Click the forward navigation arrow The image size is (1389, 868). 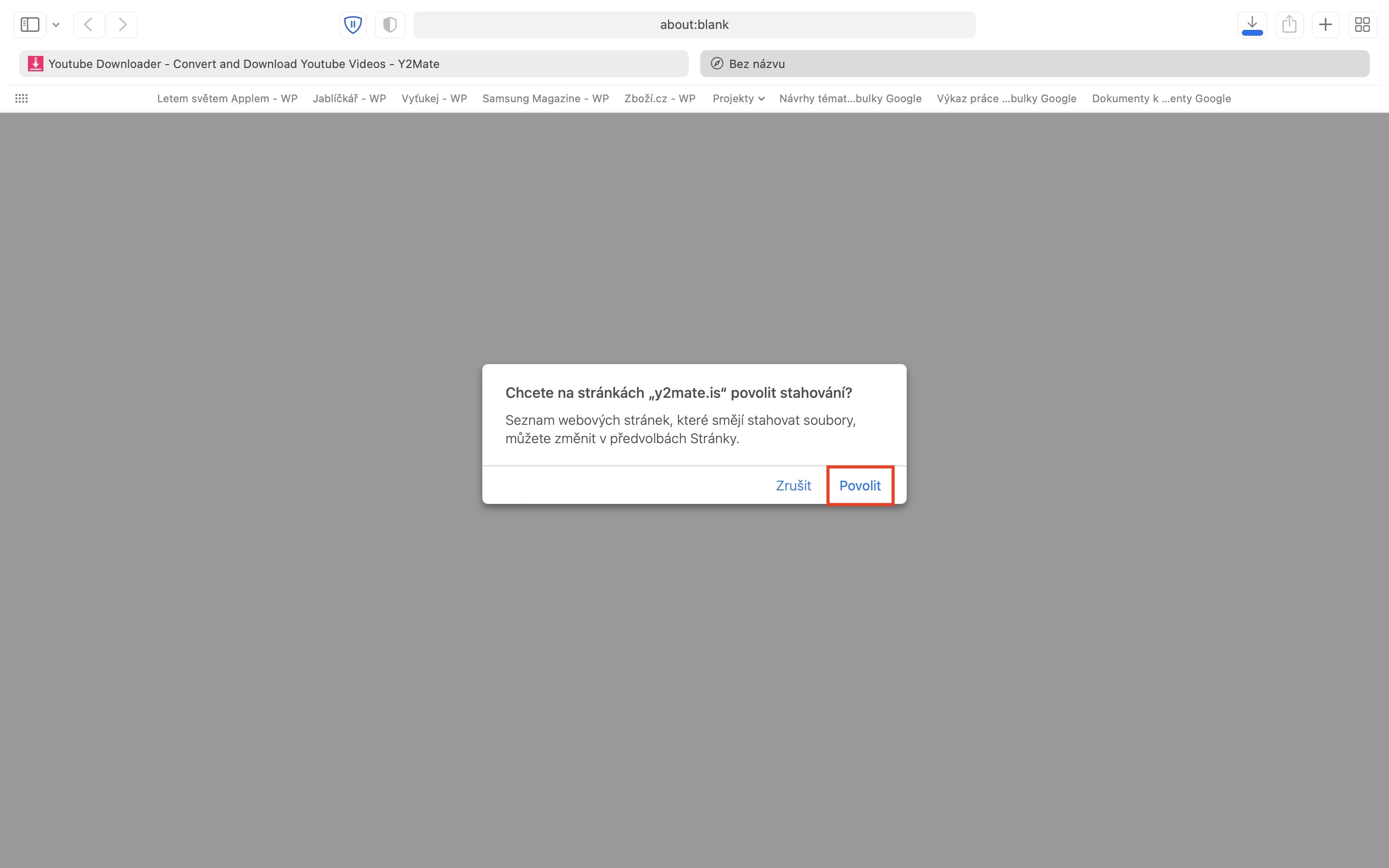click(x=122, y=25)
